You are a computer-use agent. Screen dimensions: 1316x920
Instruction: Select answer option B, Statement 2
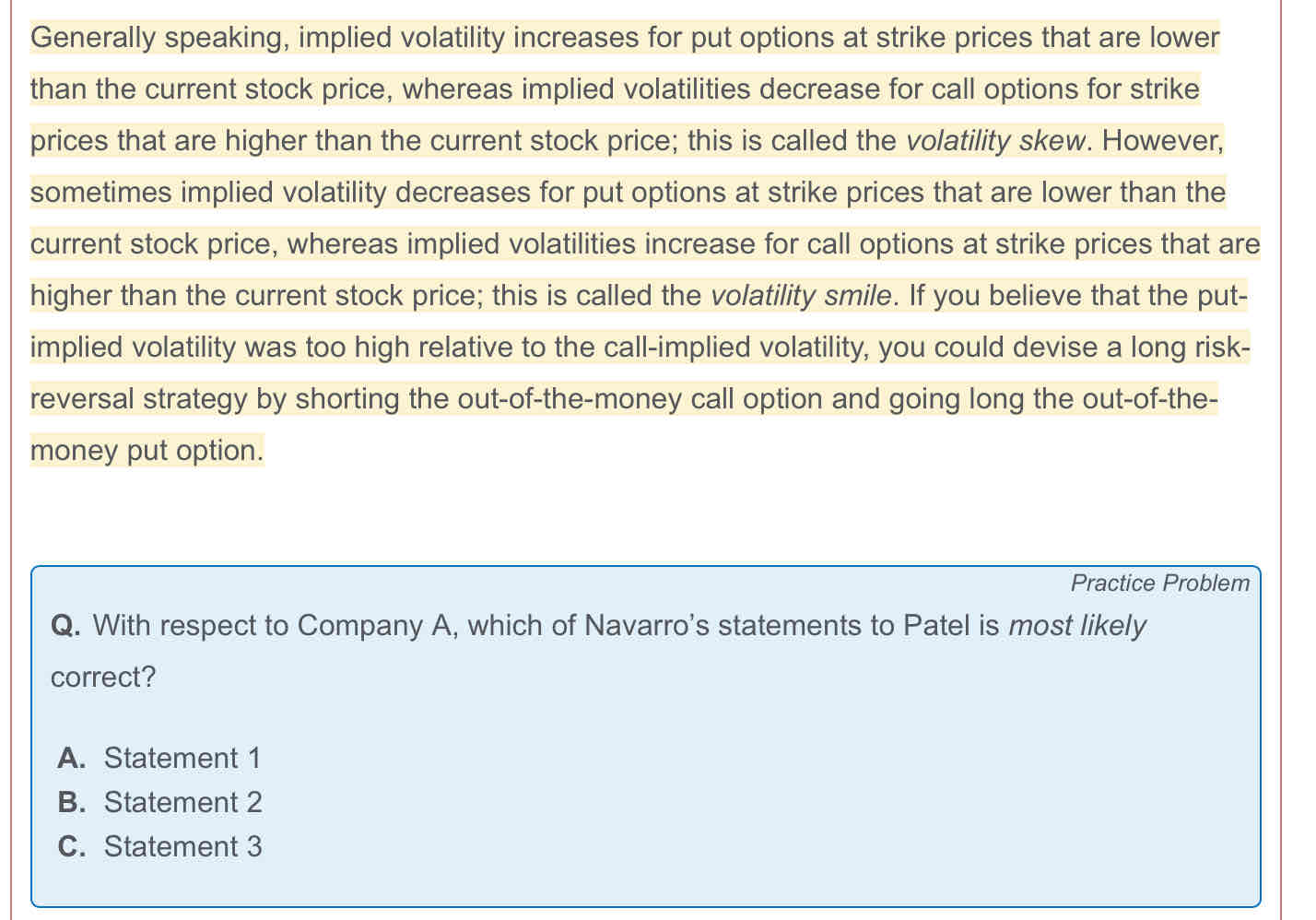pos(159,802)
